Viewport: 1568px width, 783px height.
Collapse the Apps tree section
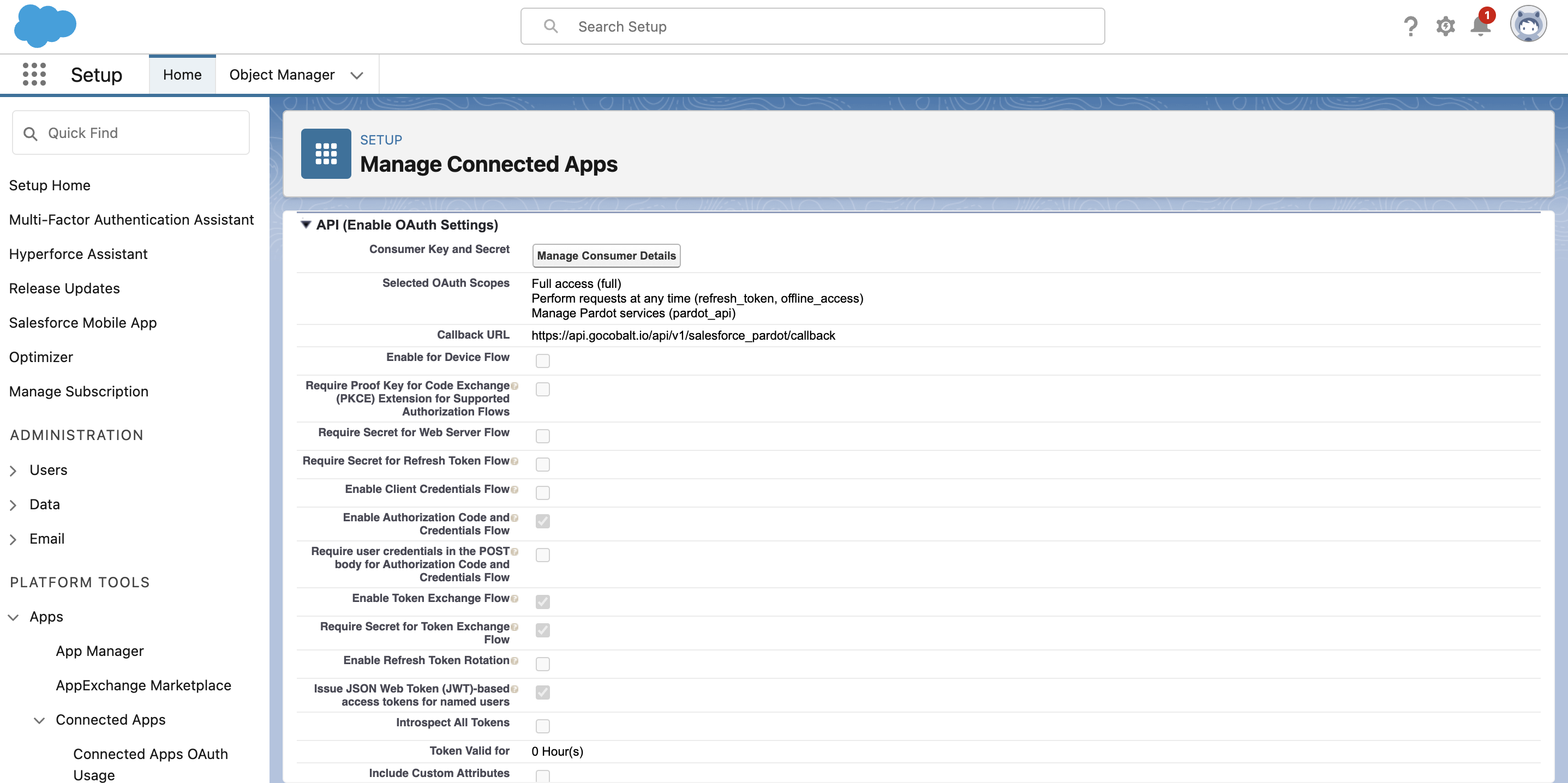pyautogui.click(x=14, y=617)
